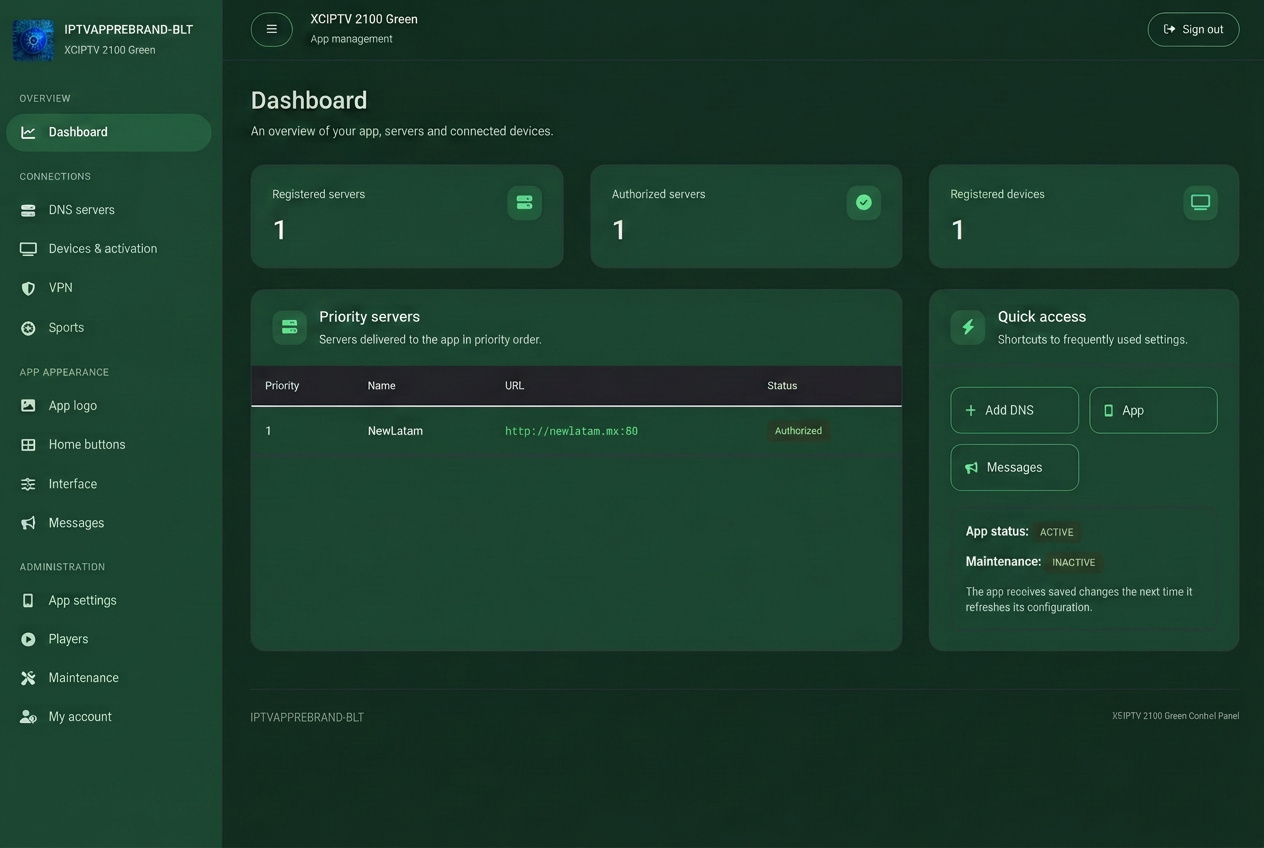Click the Status column header
Image resolution: width=1264 pixels, height=848 pixels.
pos(782,386)
